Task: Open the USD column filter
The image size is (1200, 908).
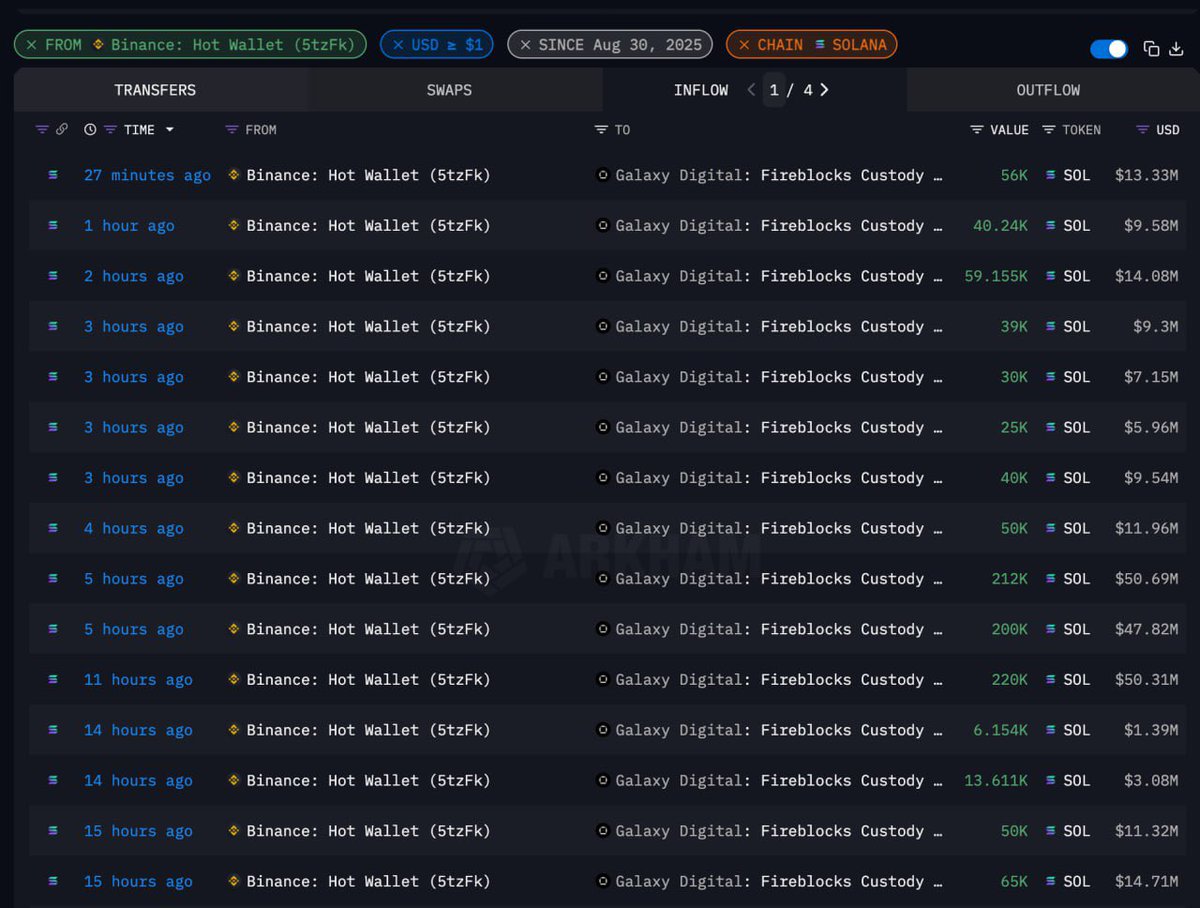Action: (x=1143, y=130)
